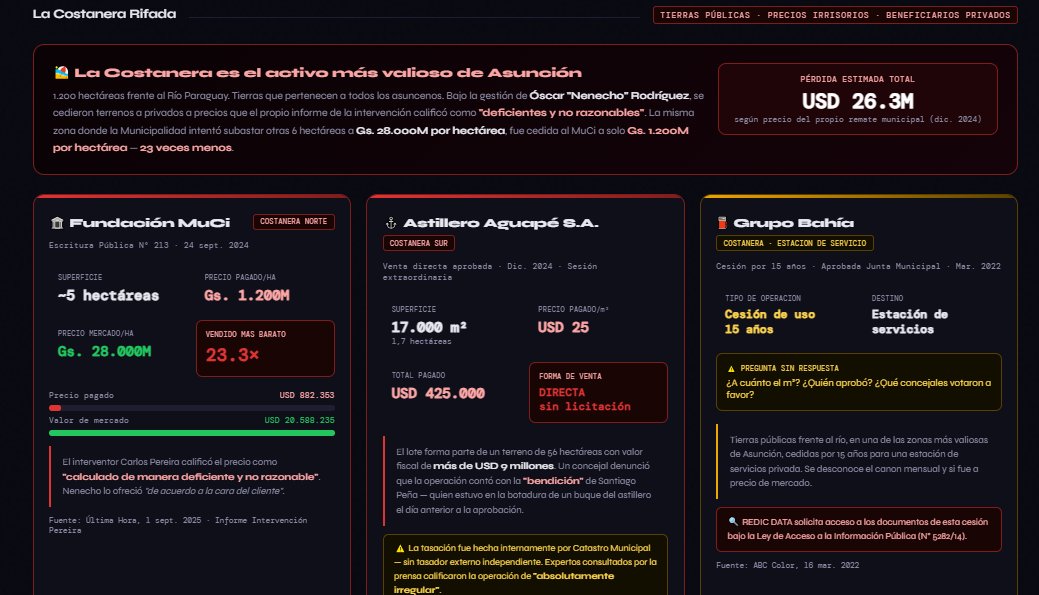
Task: Click the Estación de servicios destino value
Action: 910,321
